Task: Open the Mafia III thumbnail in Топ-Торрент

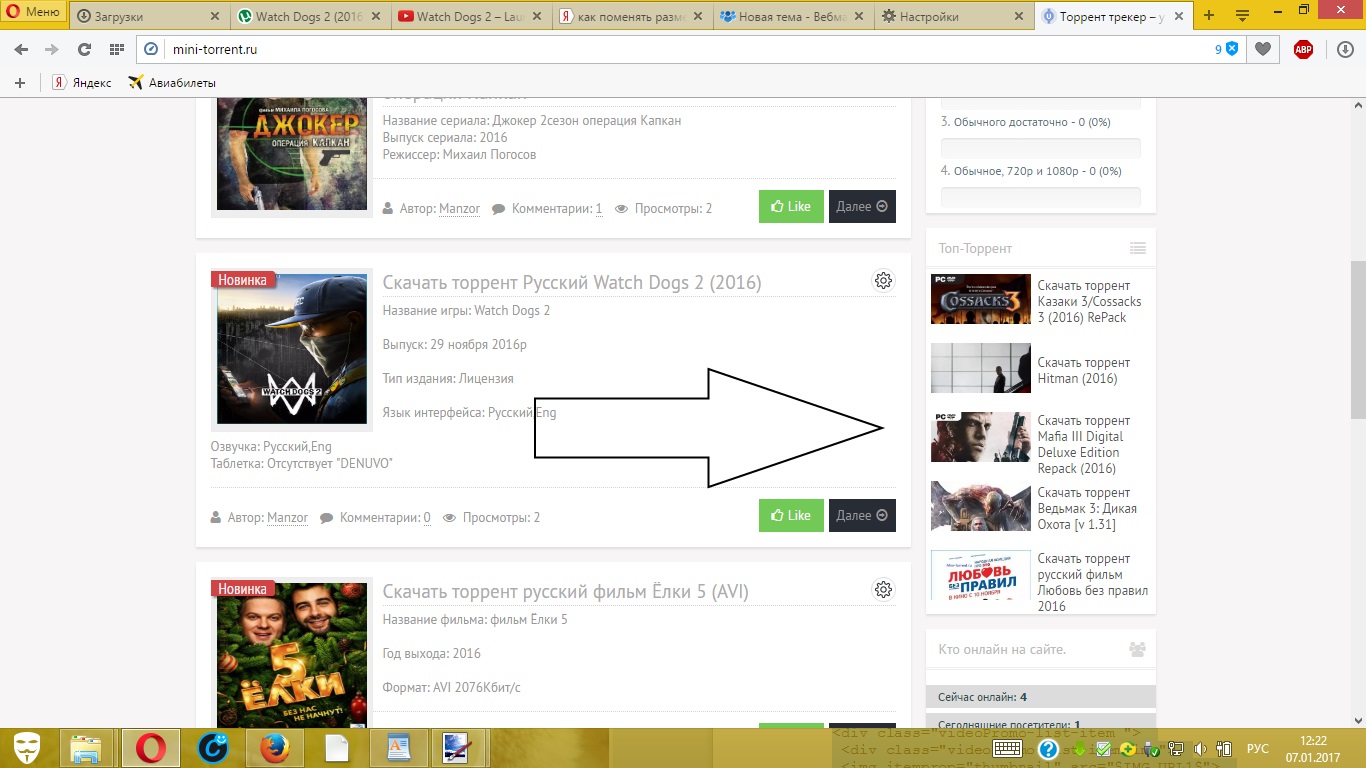Action: [980, 437]
